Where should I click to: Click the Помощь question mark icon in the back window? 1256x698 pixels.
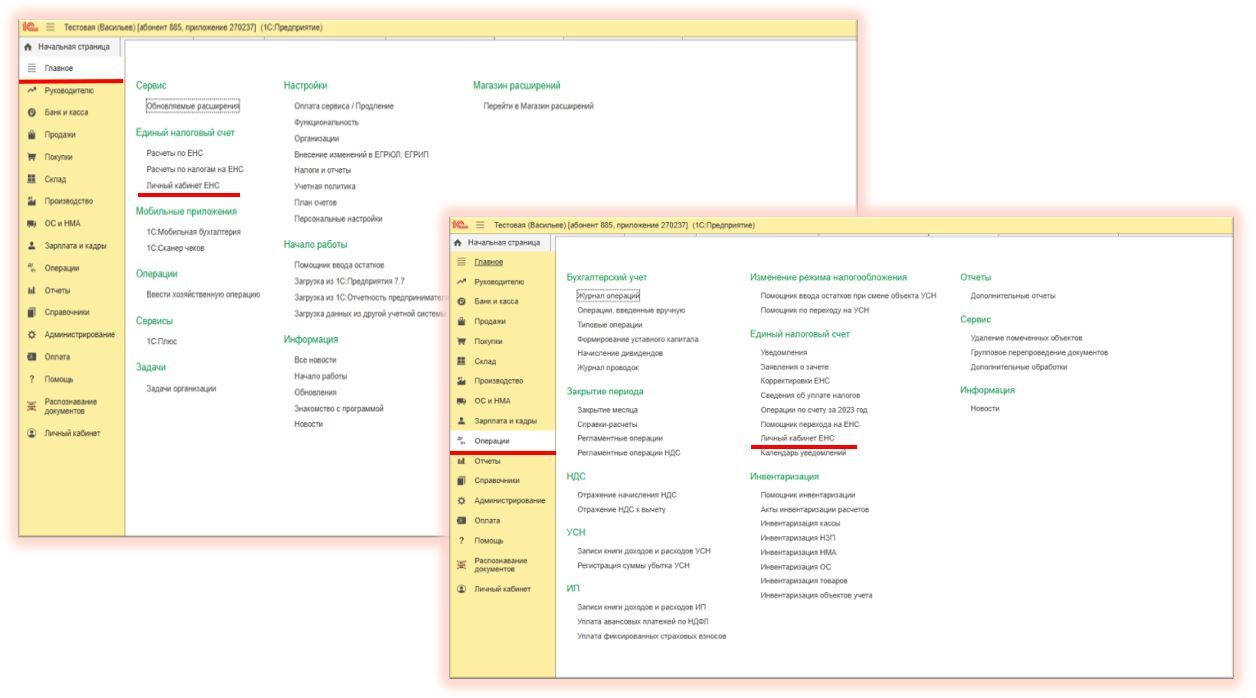tap(32, 379)
